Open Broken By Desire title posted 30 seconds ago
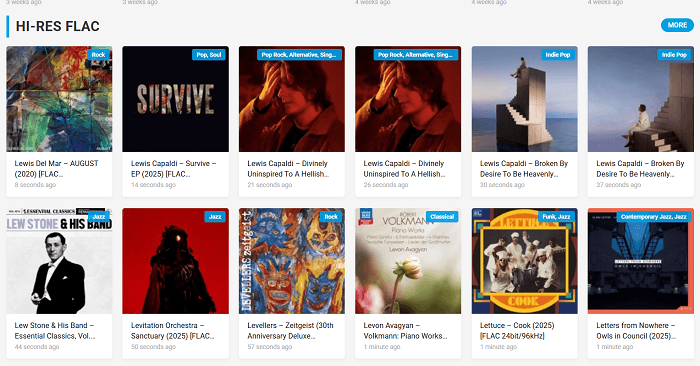This screenshot has width=700, height=366. [524, 169]
